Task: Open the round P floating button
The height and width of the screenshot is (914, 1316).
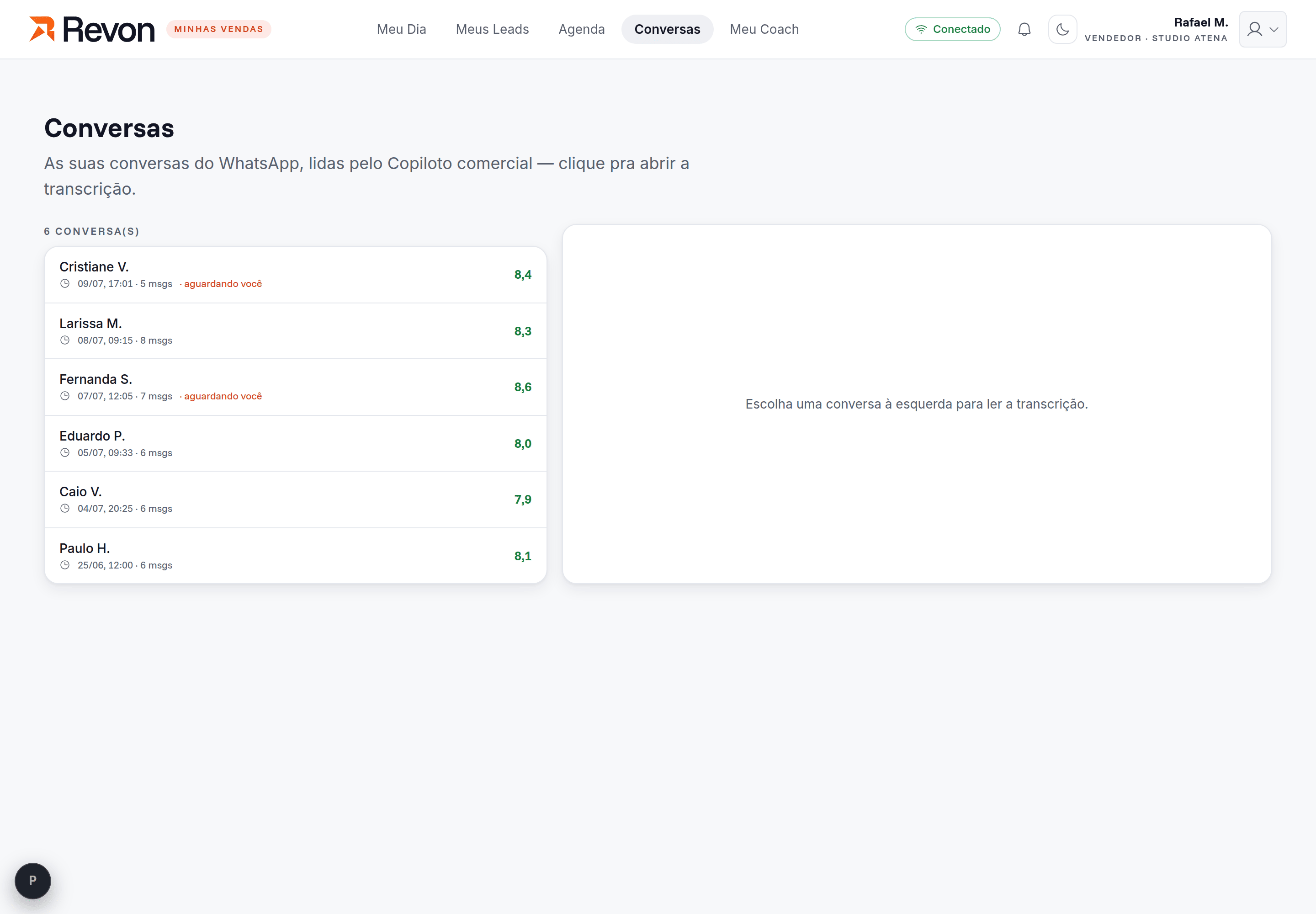Action: click(x=32, y=880)
